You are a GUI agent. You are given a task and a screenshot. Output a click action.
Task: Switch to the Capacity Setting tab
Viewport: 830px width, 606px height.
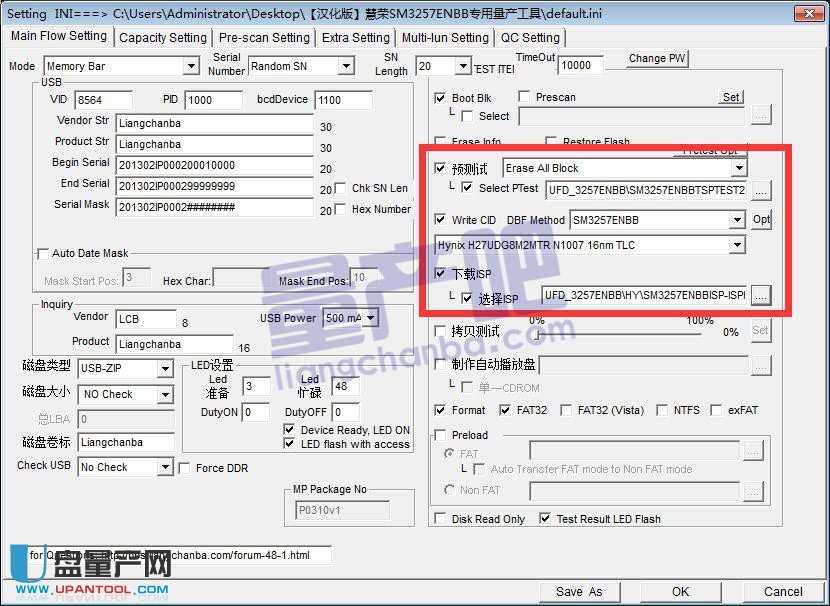(x=162, y=37)
